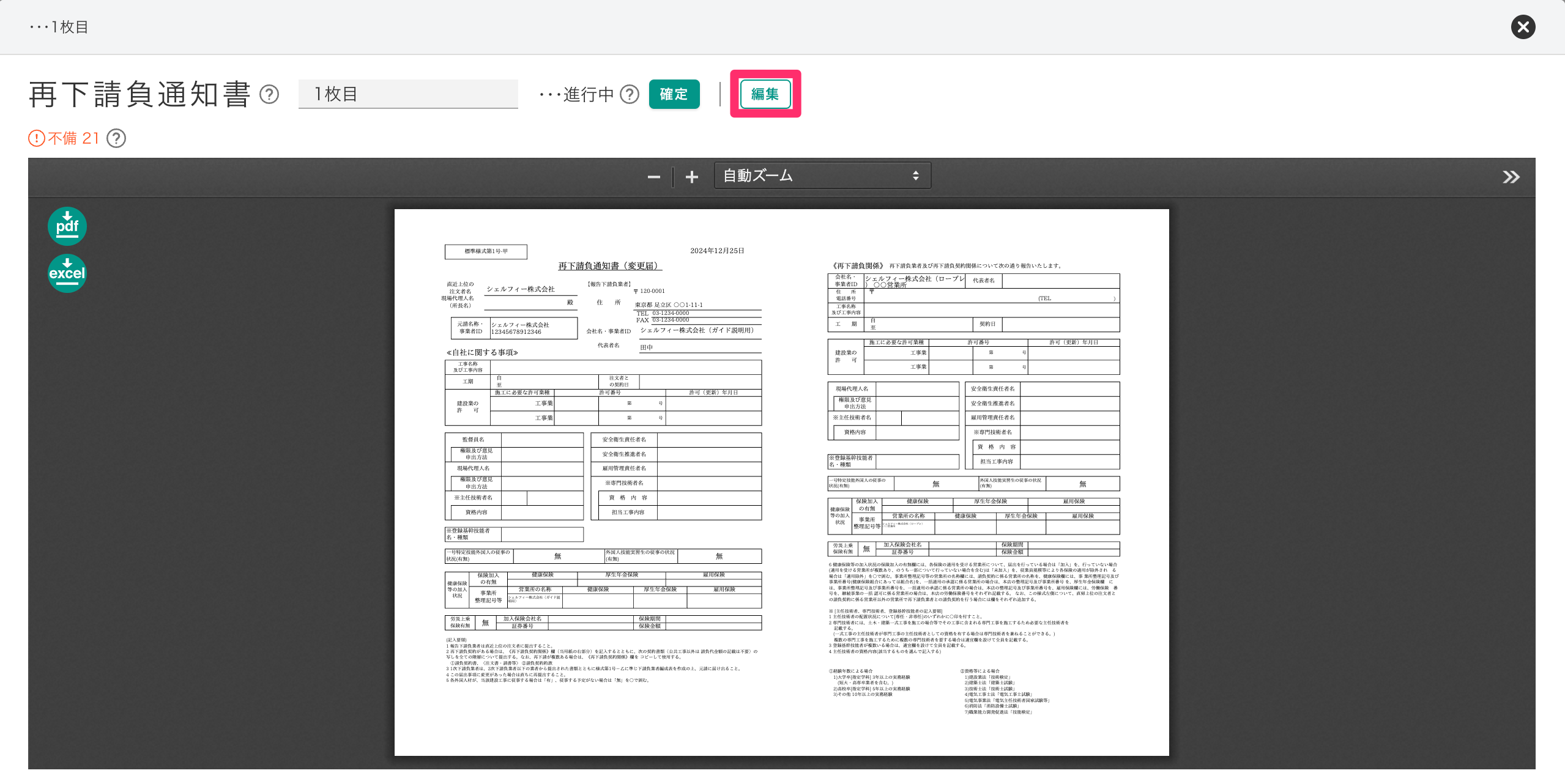This screenshot has width=1565, height=784.
Task: Click the 1枚目 name input field
Action: [x=408, y=94]
